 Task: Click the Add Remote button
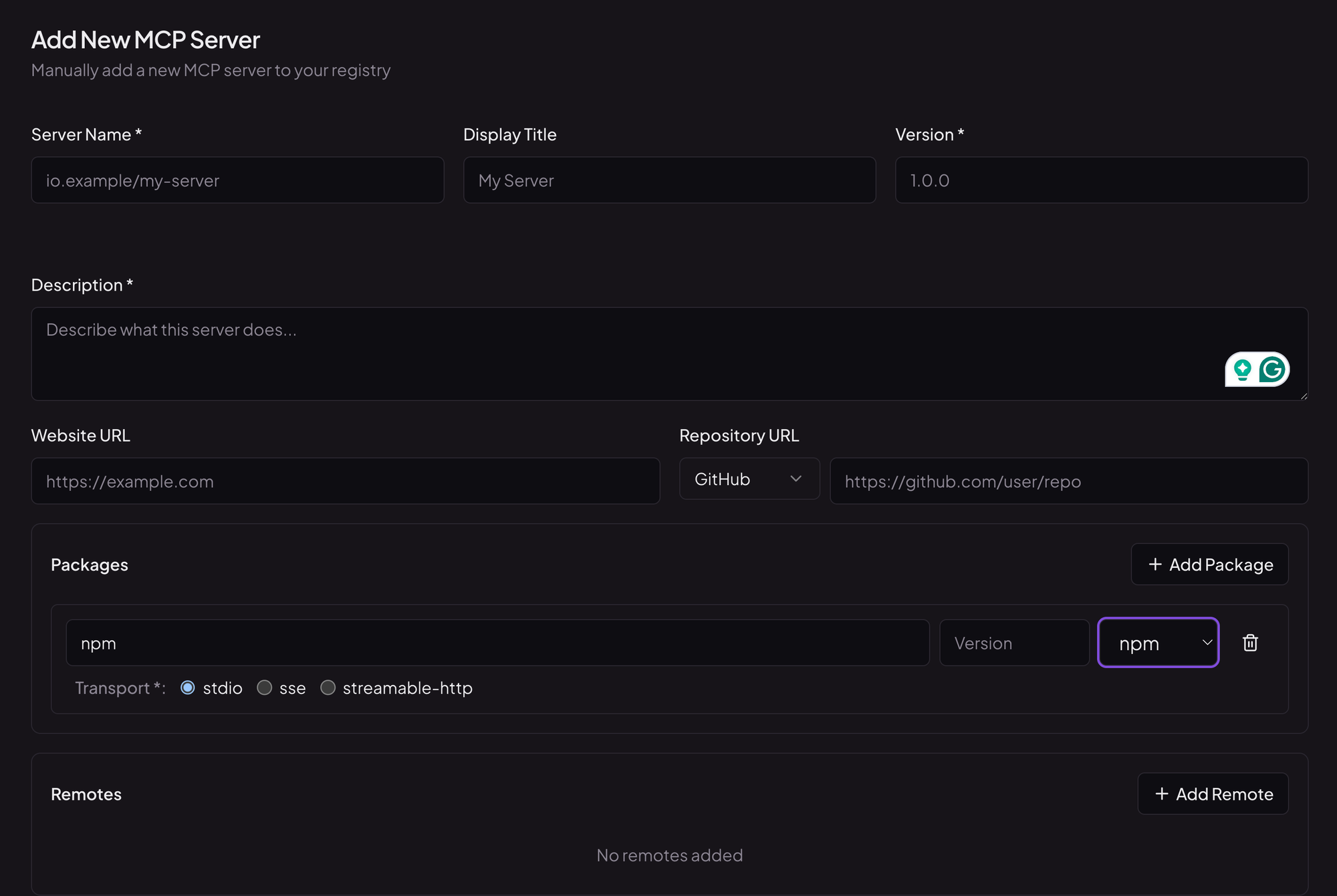tap(1213, 794)
